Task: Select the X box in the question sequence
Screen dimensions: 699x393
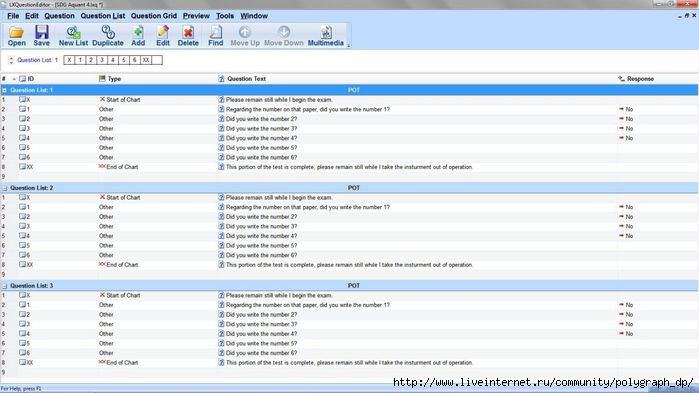Action: coord(69,60)
